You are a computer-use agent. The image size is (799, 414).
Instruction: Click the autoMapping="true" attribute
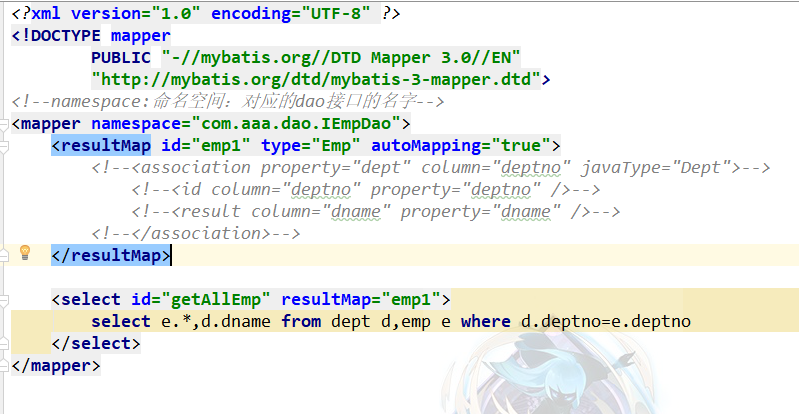coord(461,145)
